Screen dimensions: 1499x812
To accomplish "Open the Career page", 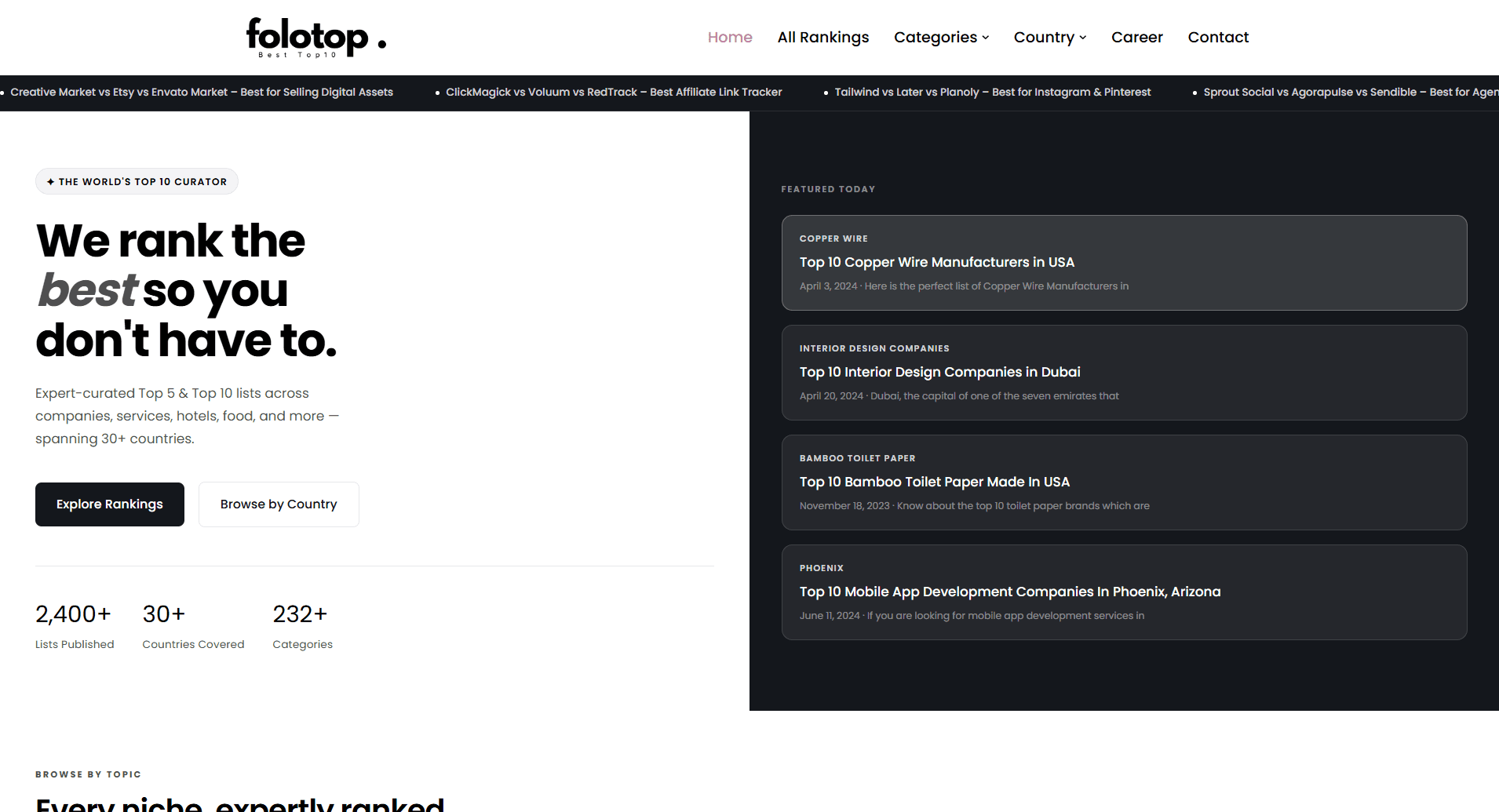I will click(x=1136, y=37).
